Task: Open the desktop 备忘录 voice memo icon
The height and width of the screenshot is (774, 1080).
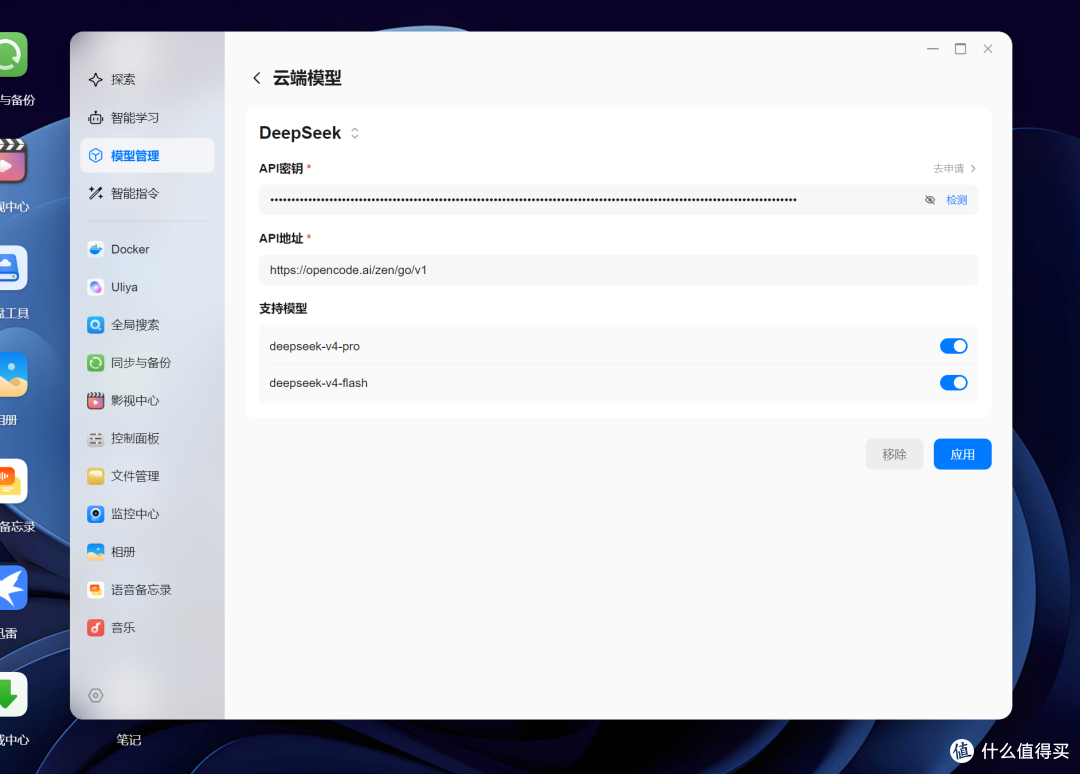Action: pos(12,481)
